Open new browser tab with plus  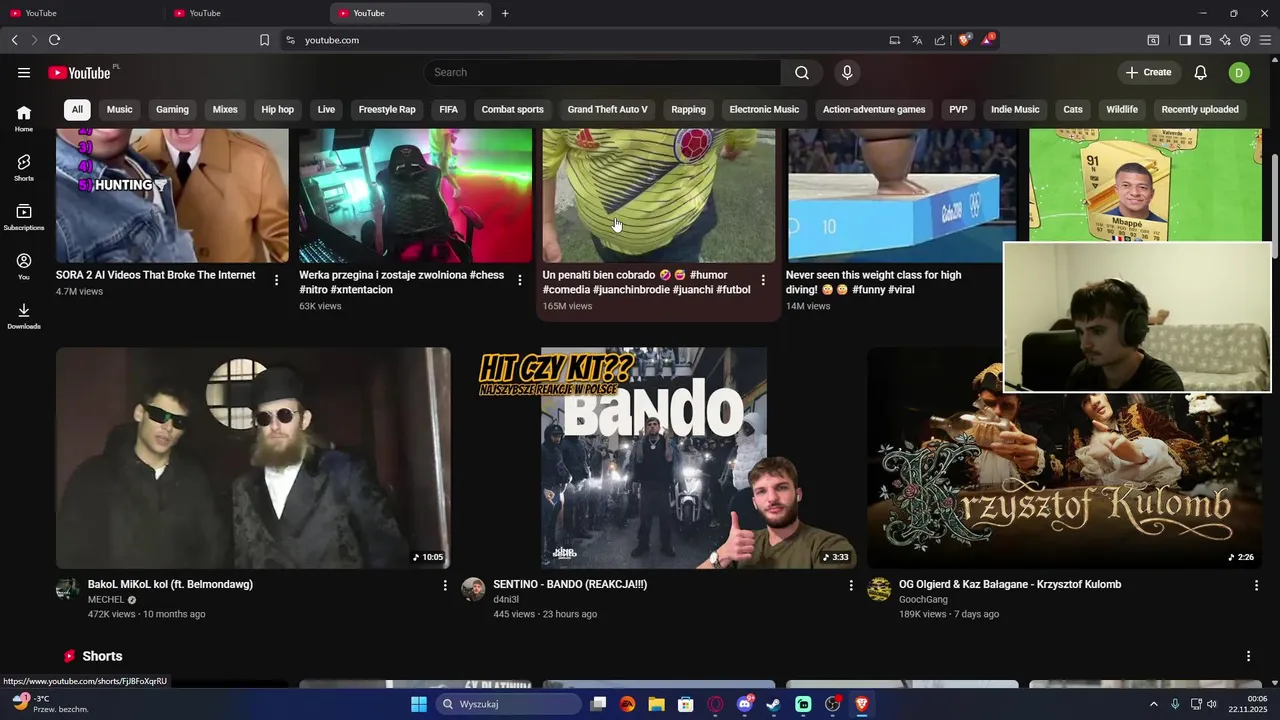505,13
